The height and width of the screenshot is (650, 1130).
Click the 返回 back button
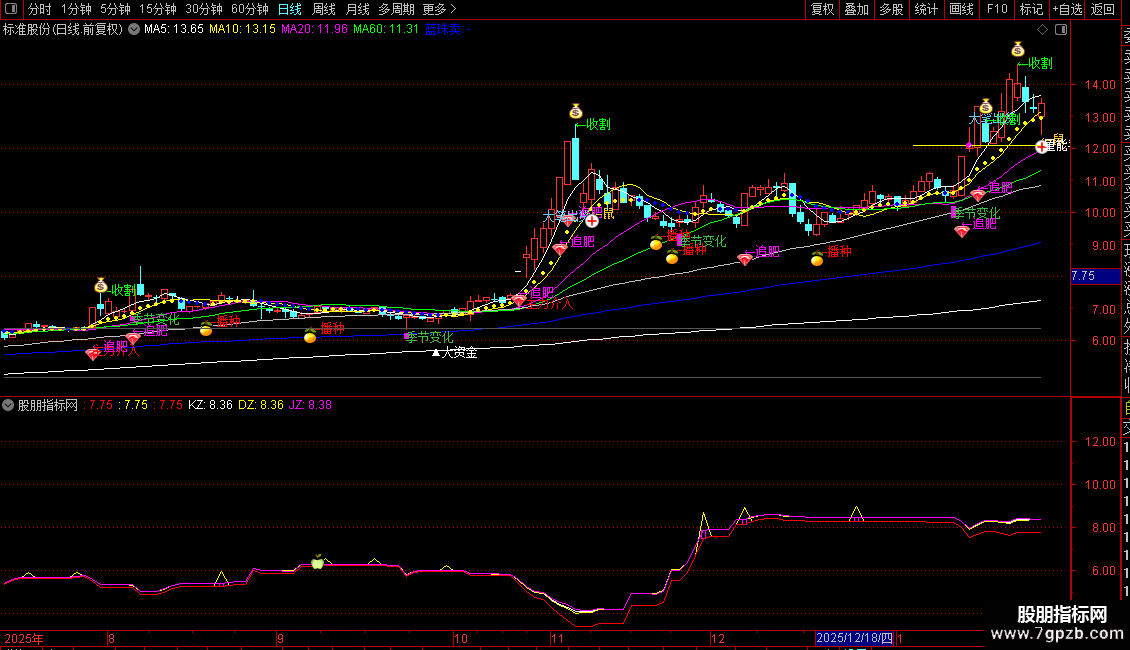coord(1103,9)
